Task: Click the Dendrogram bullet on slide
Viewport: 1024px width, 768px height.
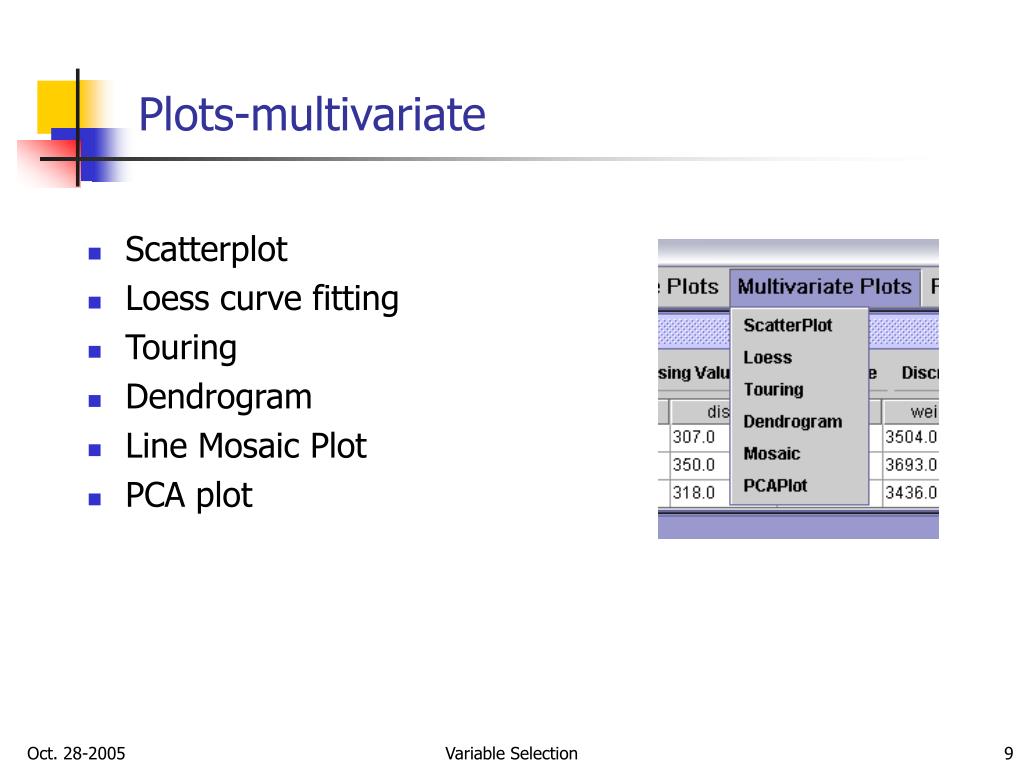Action: pyautogui.click(x=219, y=397)
